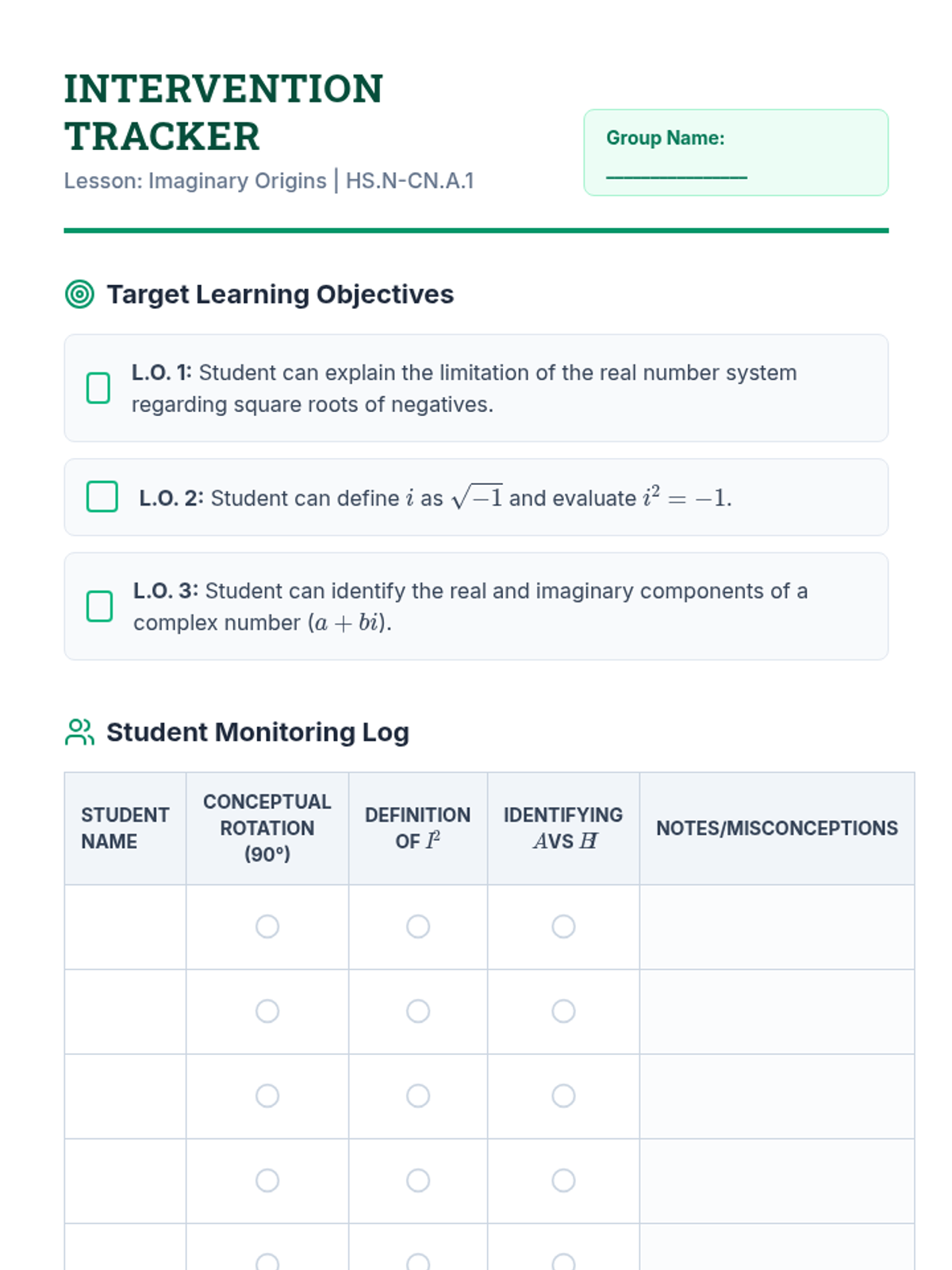The height and width of the screenshot is (1270, 952).
Task: Mark third row Definition of i² circle
Action: pyautogui.click(x=418, y=1096)
